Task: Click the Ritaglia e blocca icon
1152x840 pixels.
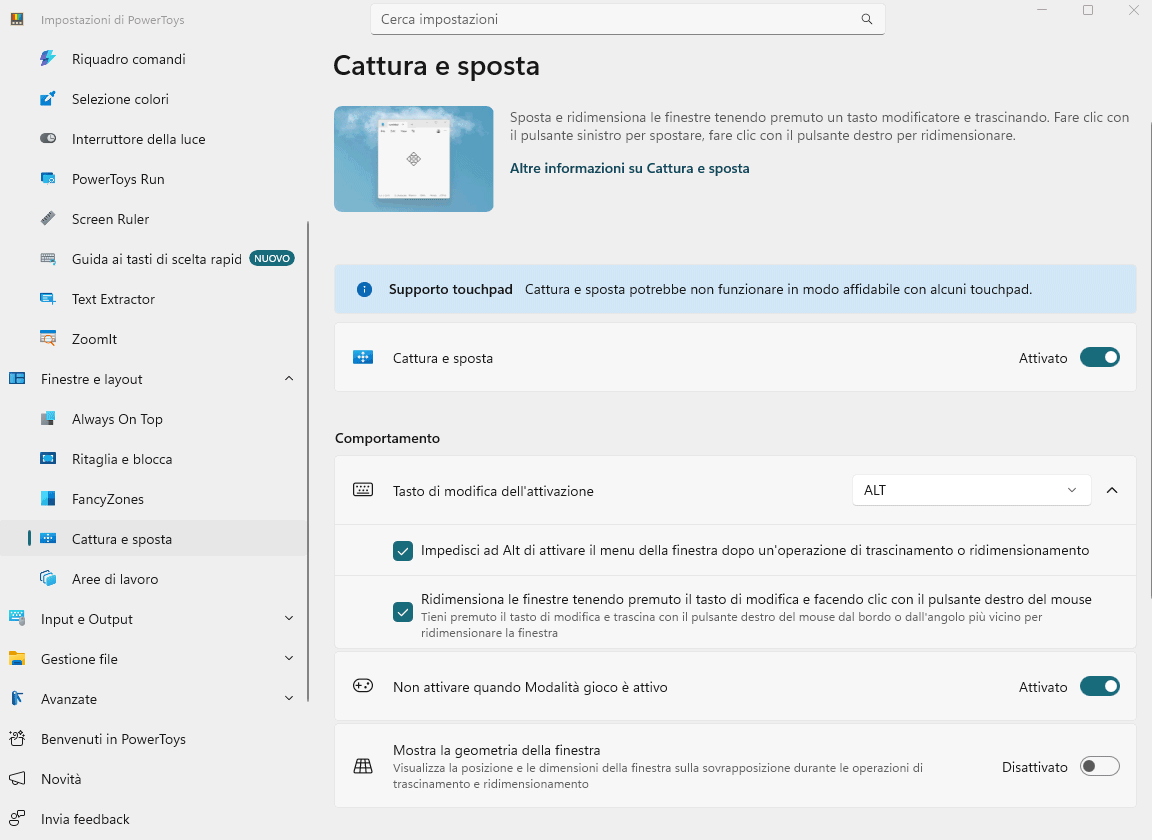Action: [48, 459]
